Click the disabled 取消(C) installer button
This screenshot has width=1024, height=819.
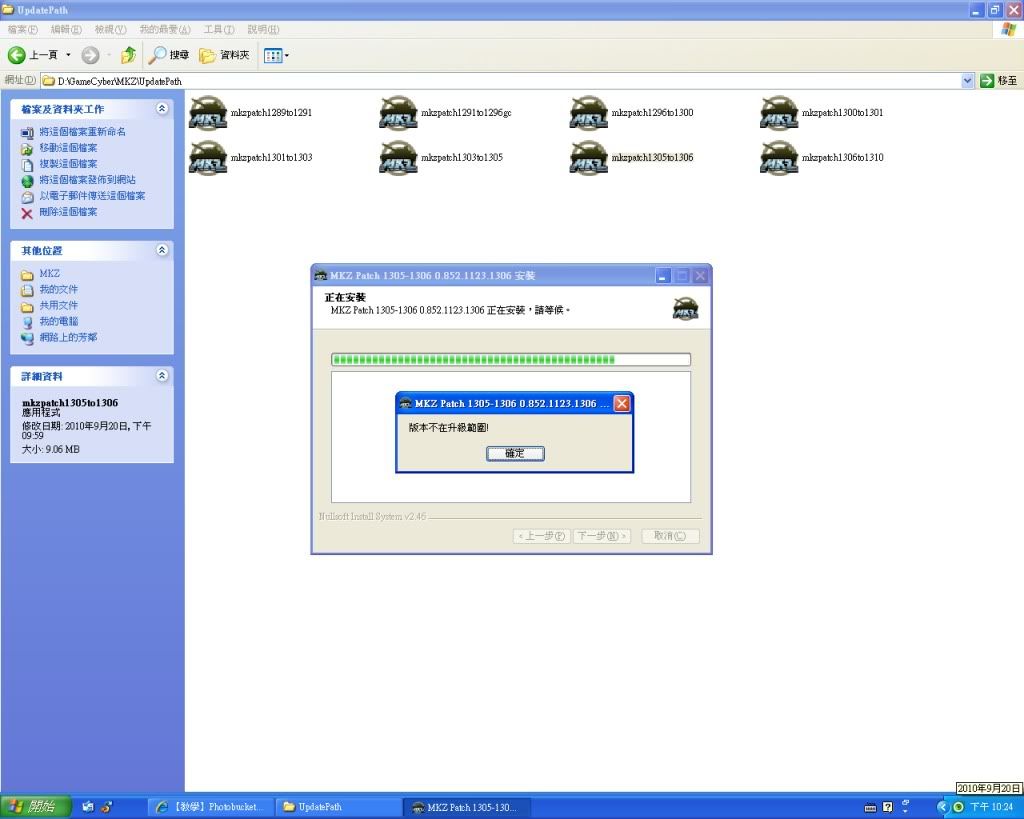pos(670,536)
